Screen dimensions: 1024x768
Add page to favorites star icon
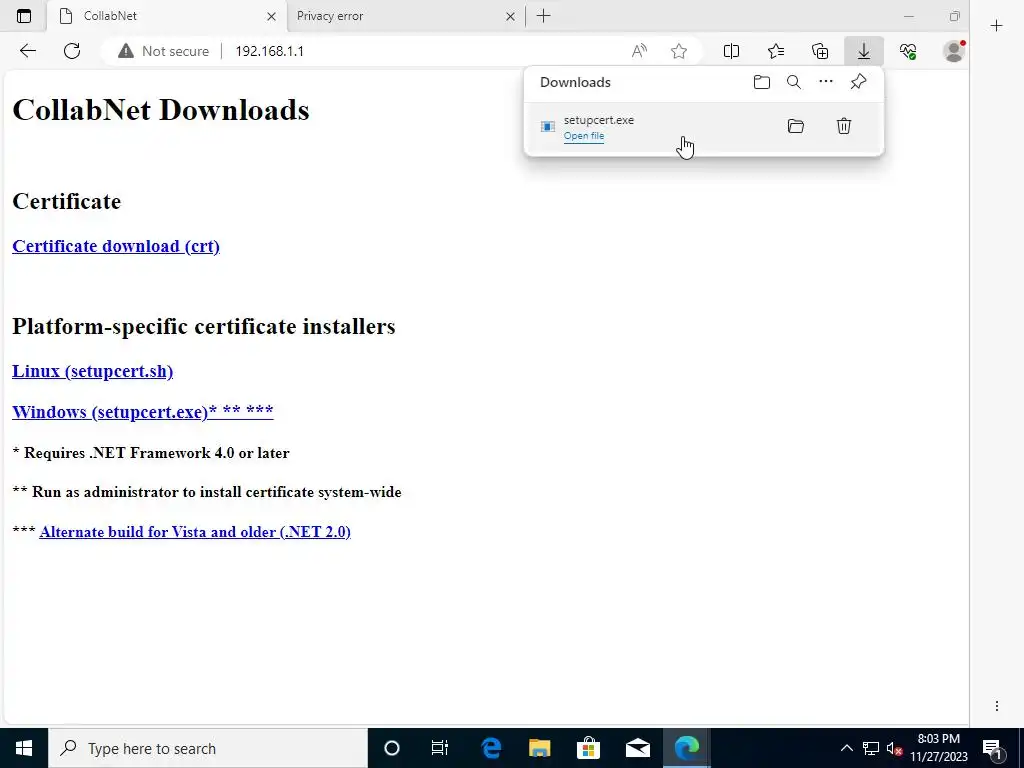[x=679, y=51]
